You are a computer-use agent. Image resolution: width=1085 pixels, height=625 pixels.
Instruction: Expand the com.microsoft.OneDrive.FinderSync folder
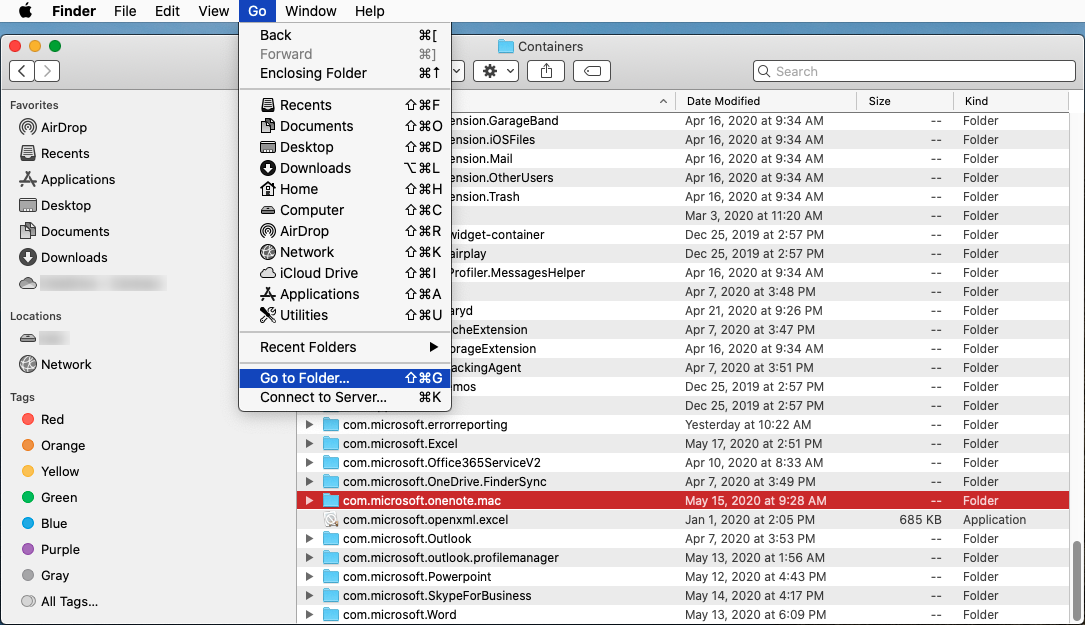coord(309,482)
